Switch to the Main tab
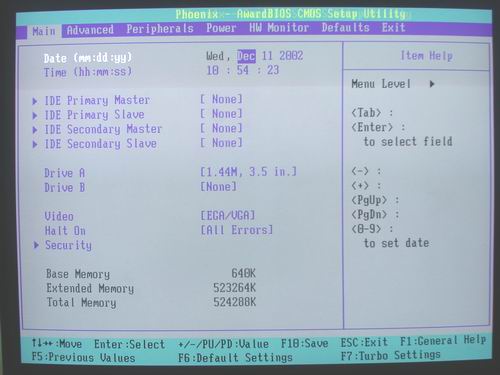The image size is (500, 375). 44,31
